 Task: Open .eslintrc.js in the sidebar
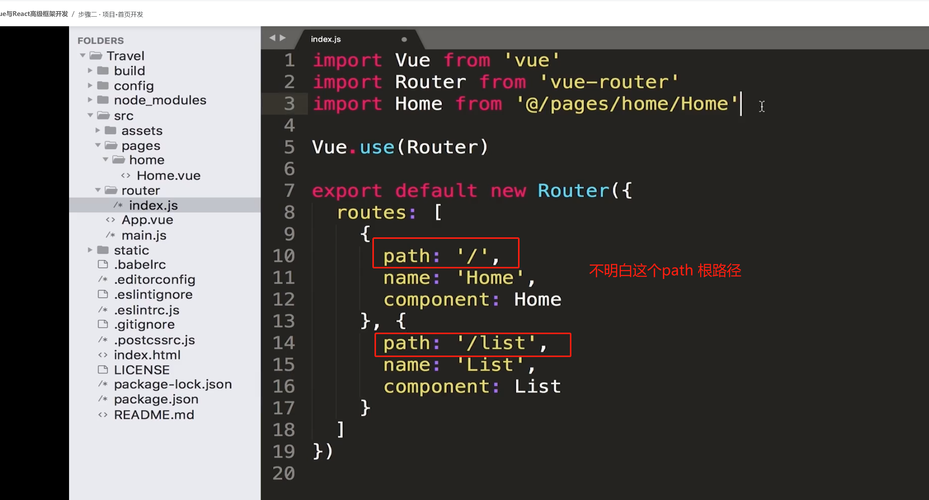[147, 310]
